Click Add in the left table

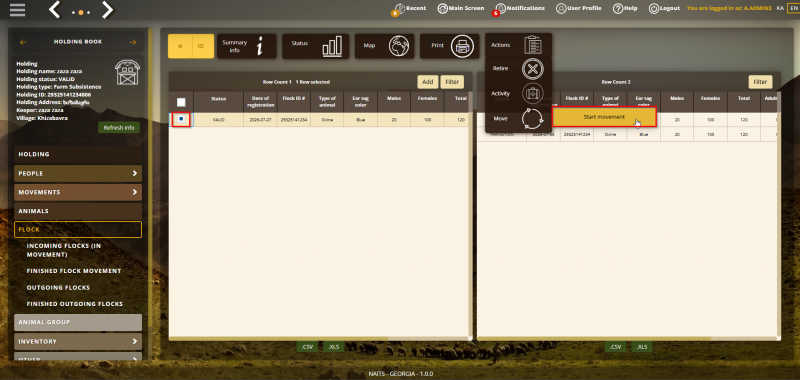pyautogui.click(x=428, y=82)
